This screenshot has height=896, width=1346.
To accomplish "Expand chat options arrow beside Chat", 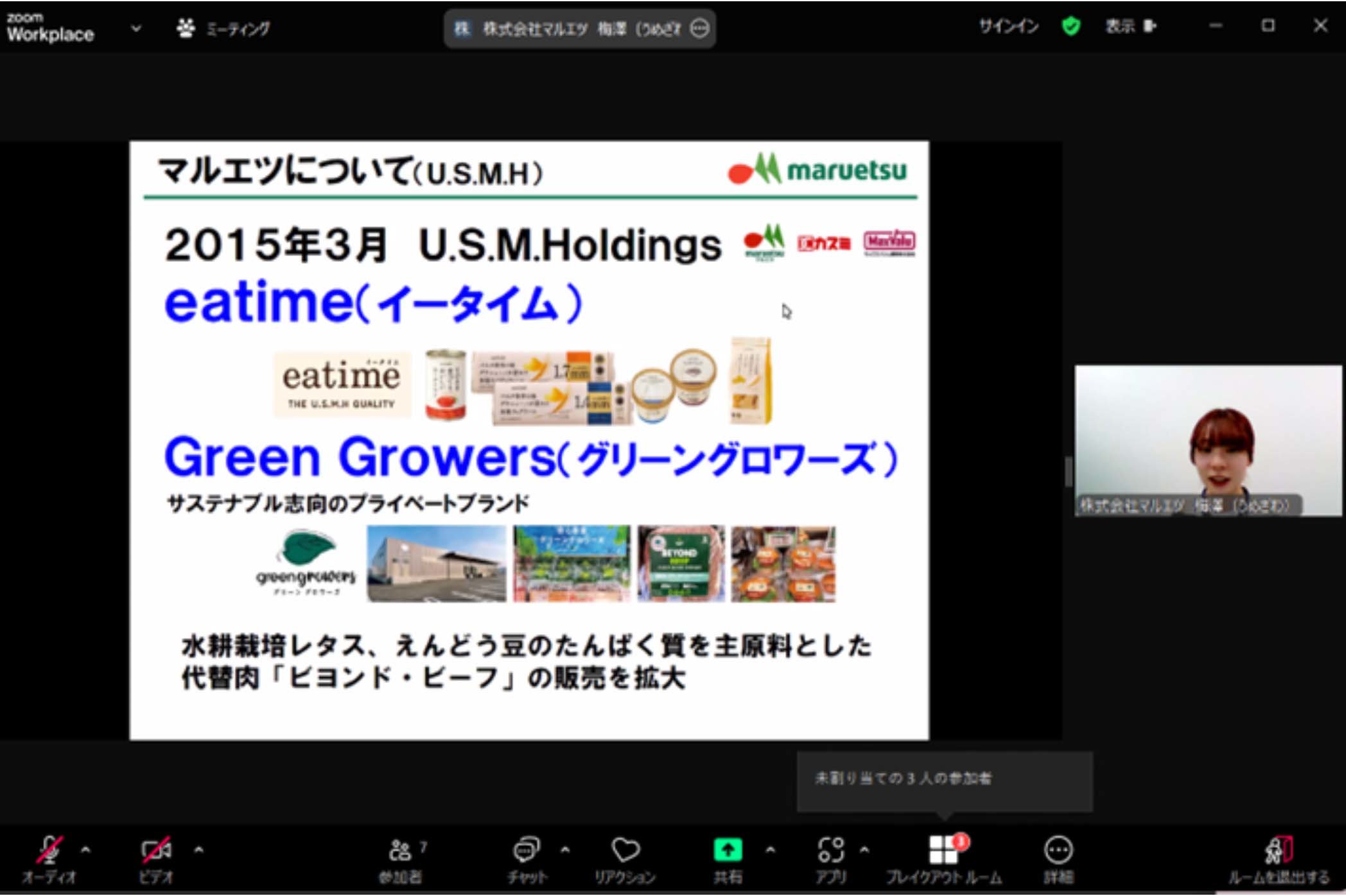I will [565, 850].
